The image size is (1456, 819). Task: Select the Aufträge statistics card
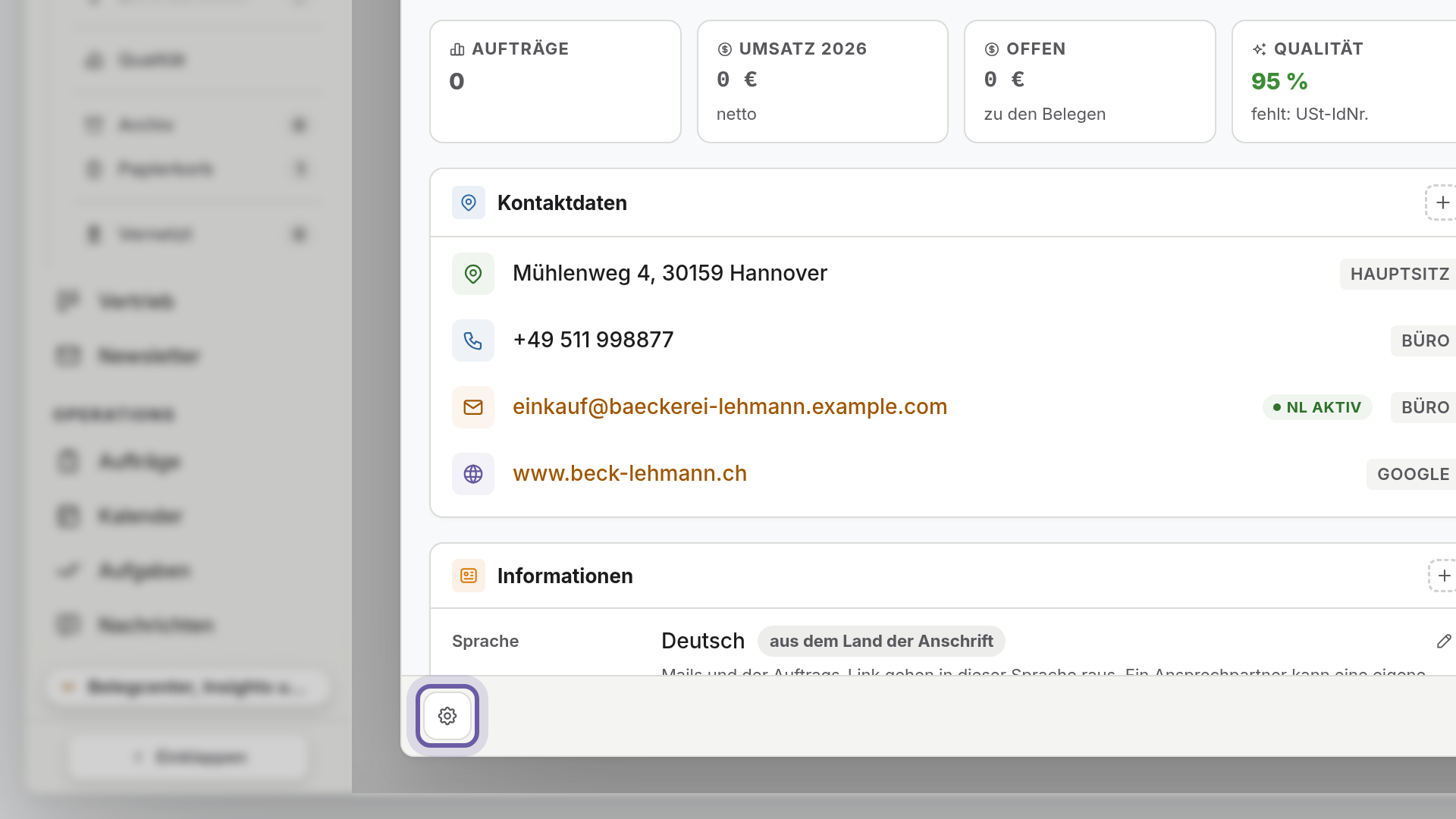click(555, 81)
